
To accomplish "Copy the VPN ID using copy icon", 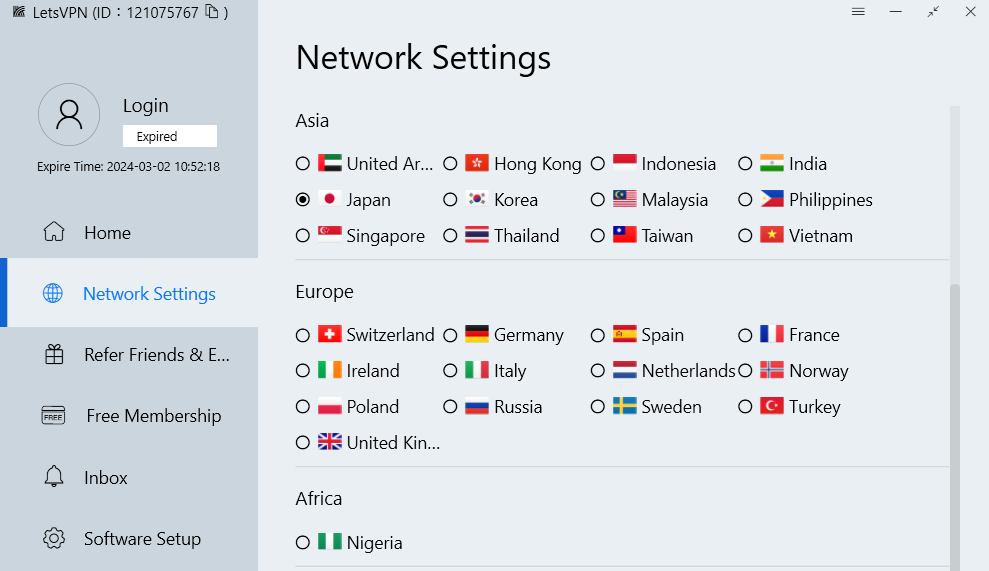I will tap(211, 12).
